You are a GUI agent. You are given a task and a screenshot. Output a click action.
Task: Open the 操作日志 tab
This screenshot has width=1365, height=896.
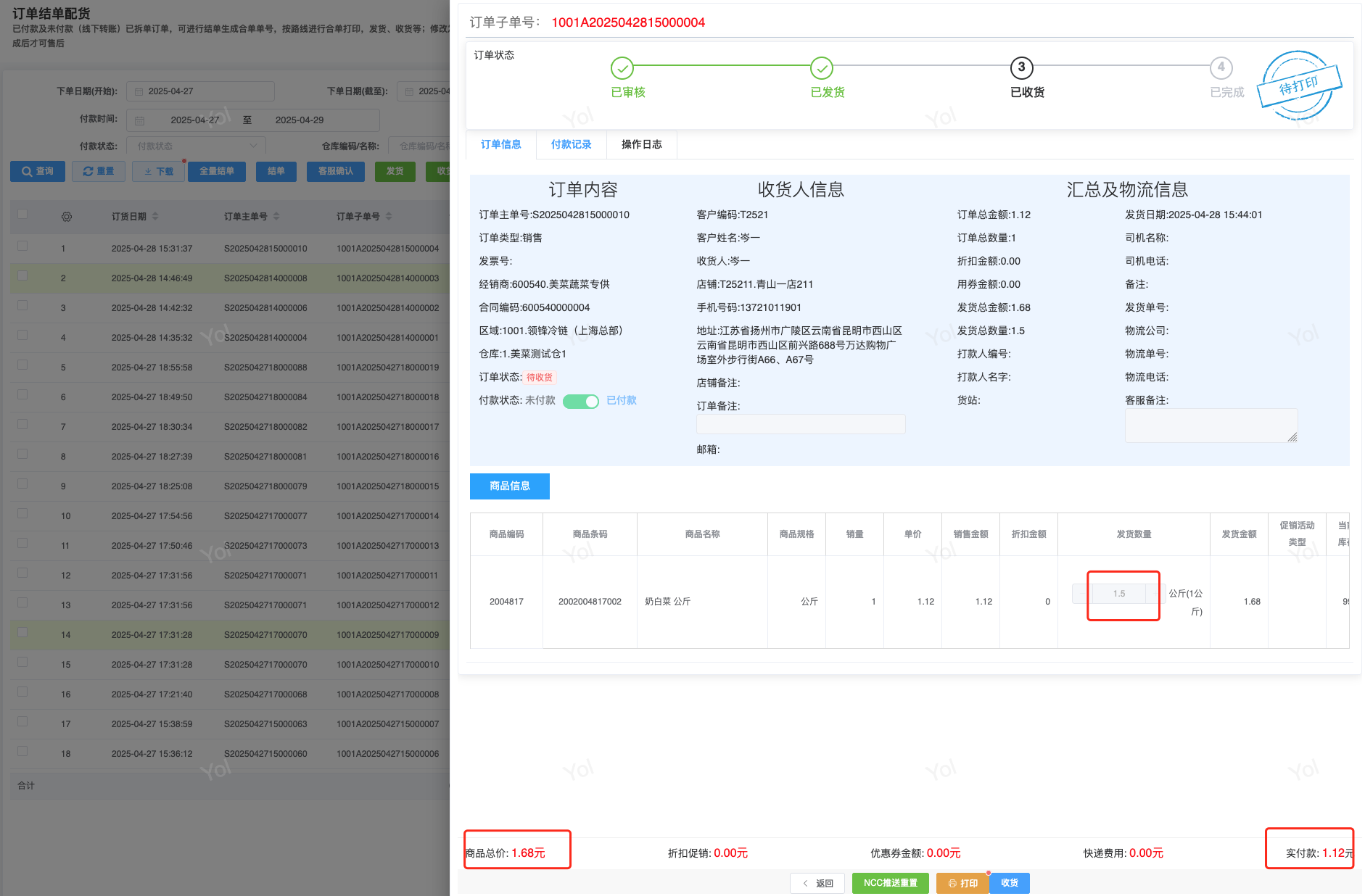click(641, 144)
